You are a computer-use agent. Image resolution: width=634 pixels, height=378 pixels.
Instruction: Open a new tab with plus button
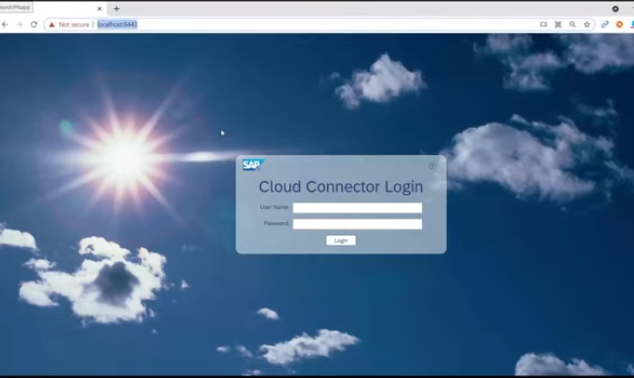click(116, 8)
